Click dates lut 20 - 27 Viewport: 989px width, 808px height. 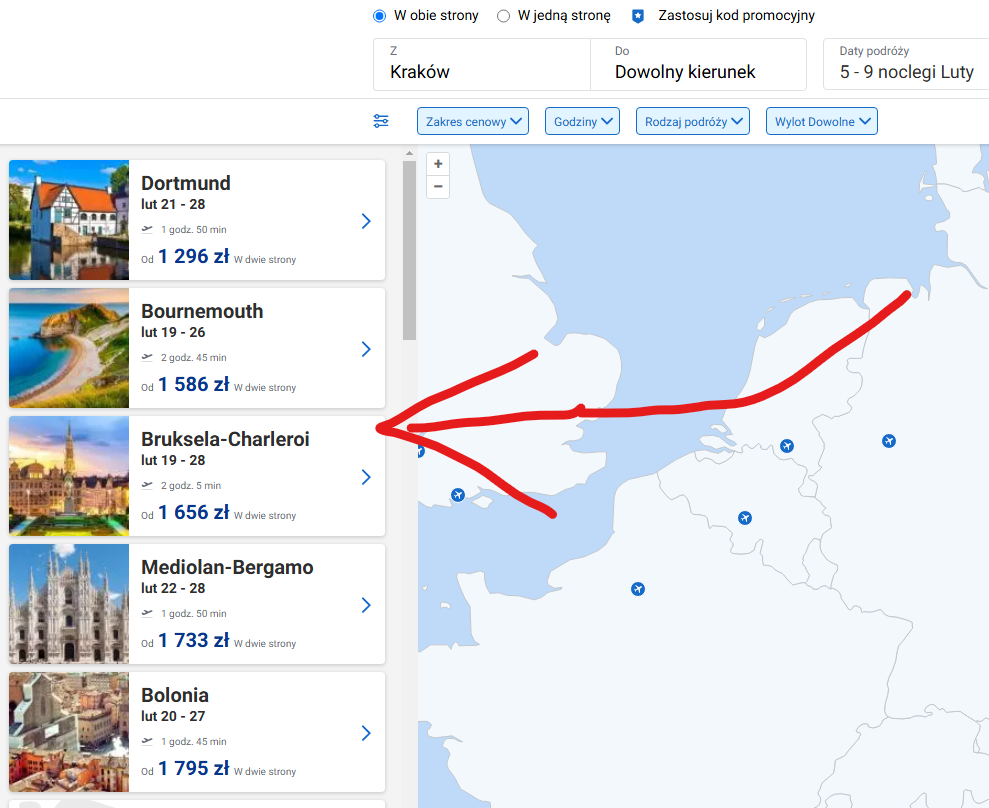pos(173,717)
